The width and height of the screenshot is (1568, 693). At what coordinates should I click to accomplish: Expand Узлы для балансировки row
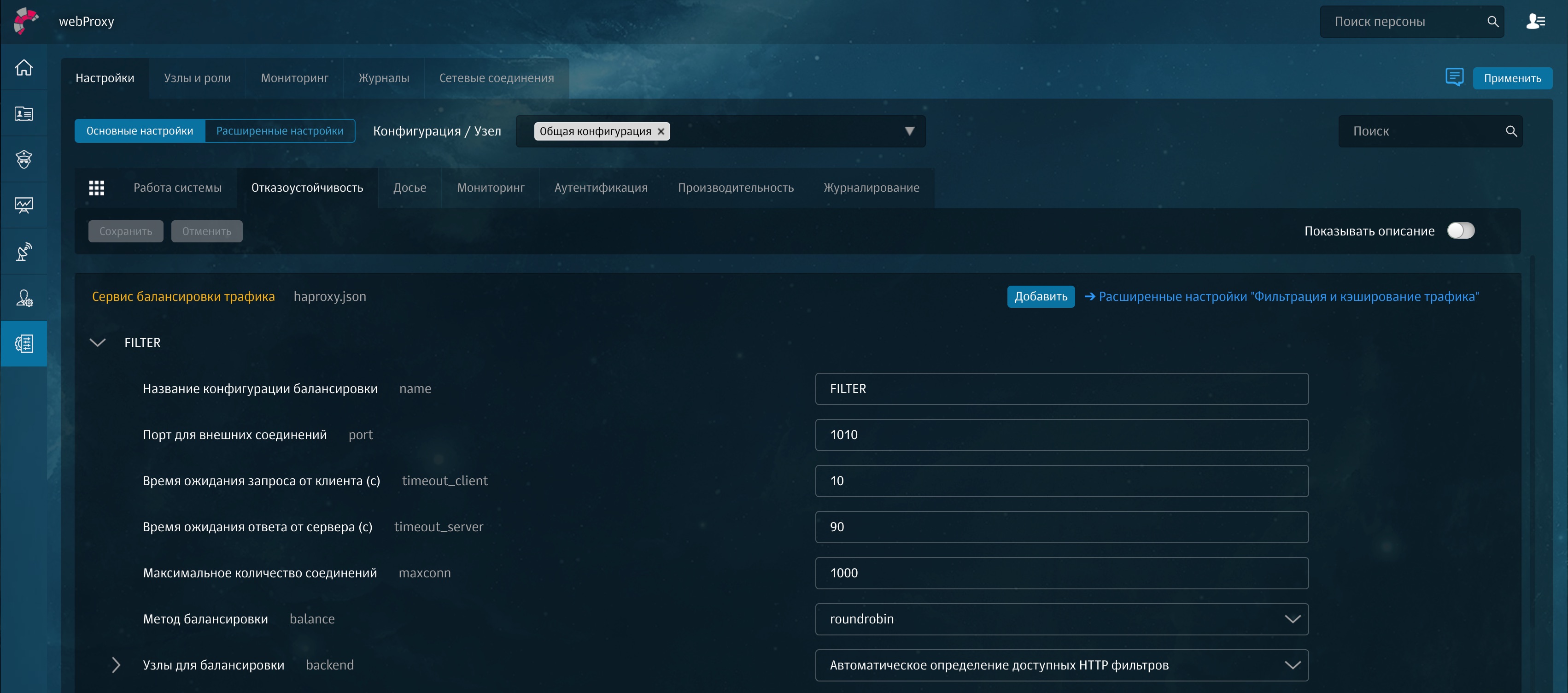tap(116, 665)
